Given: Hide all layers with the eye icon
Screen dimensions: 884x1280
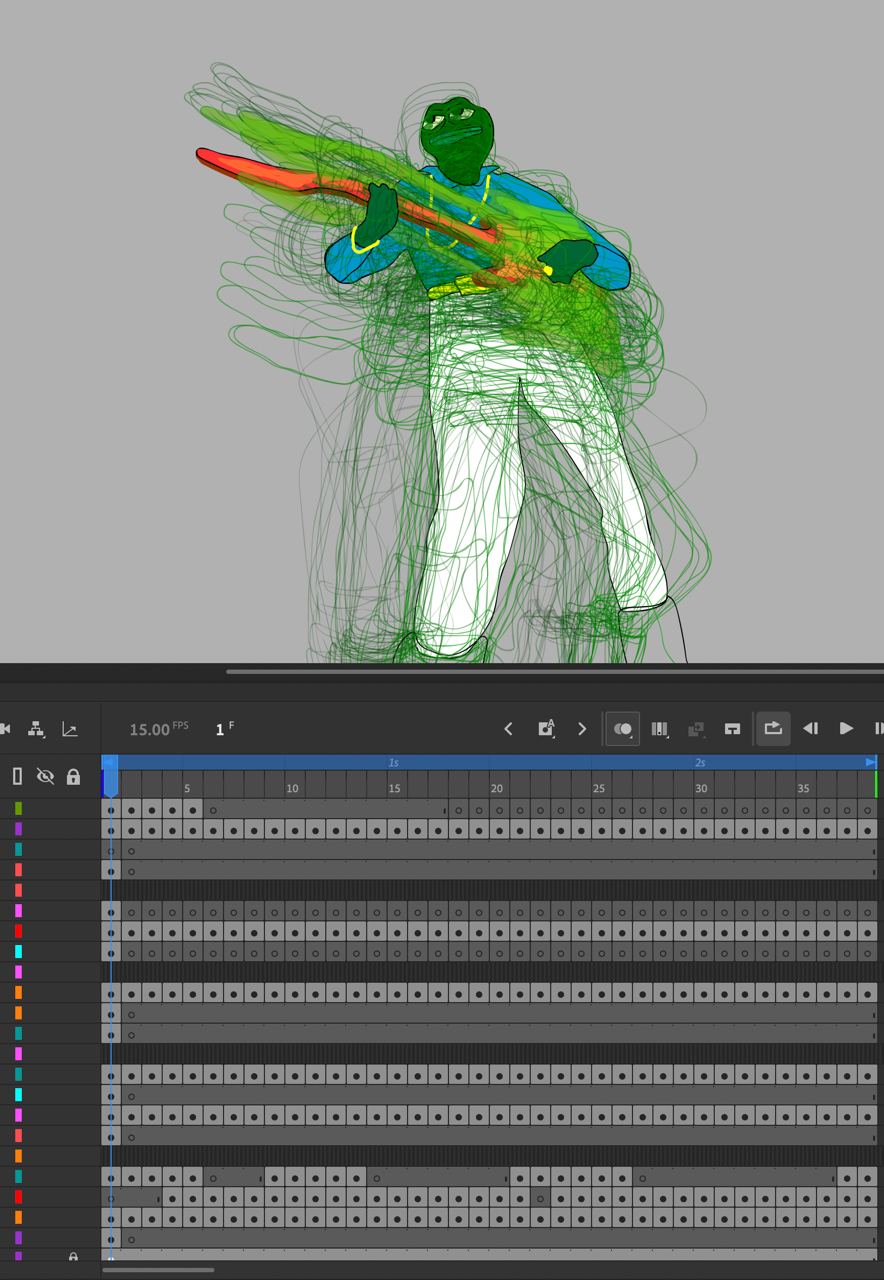Looking at the screenshot, I should 45,777.
